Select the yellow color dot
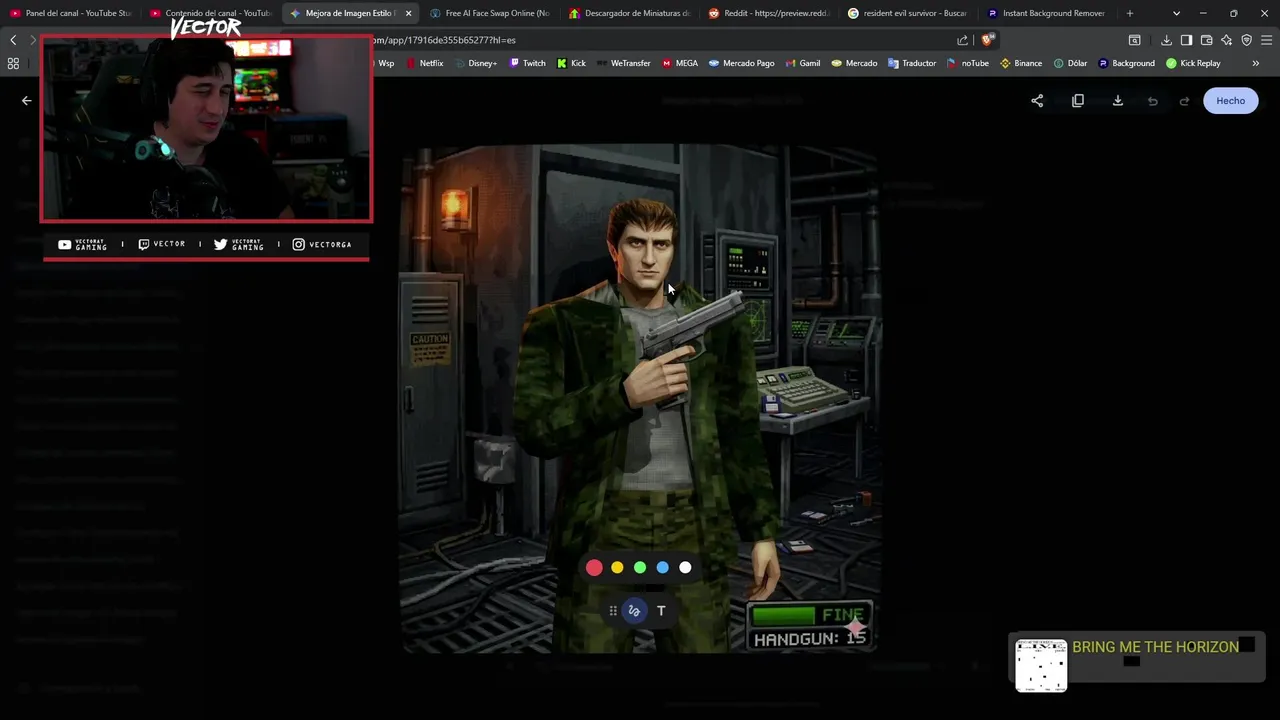Viewport: 1280px width, 720px height. (x=617, y=568)
